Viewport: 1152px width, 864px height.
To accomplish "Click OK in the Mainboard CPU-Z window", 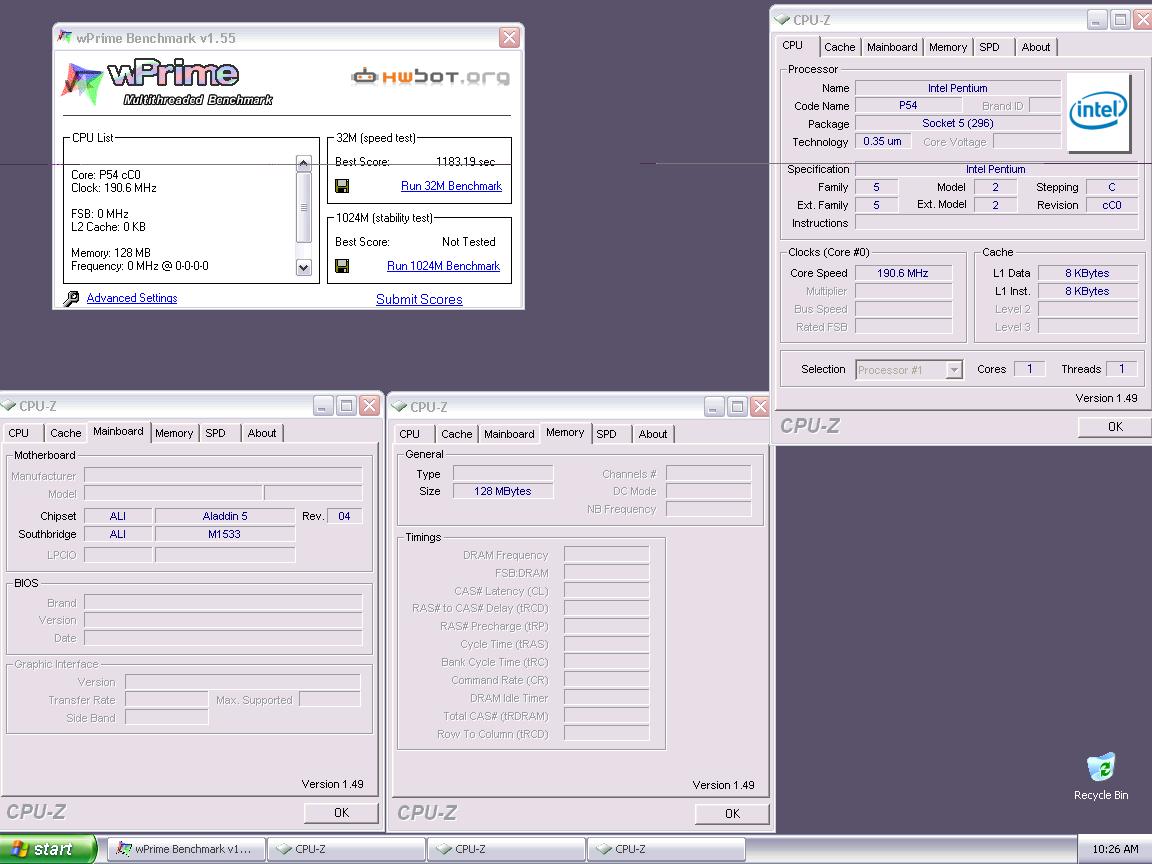I will [341, 813].
